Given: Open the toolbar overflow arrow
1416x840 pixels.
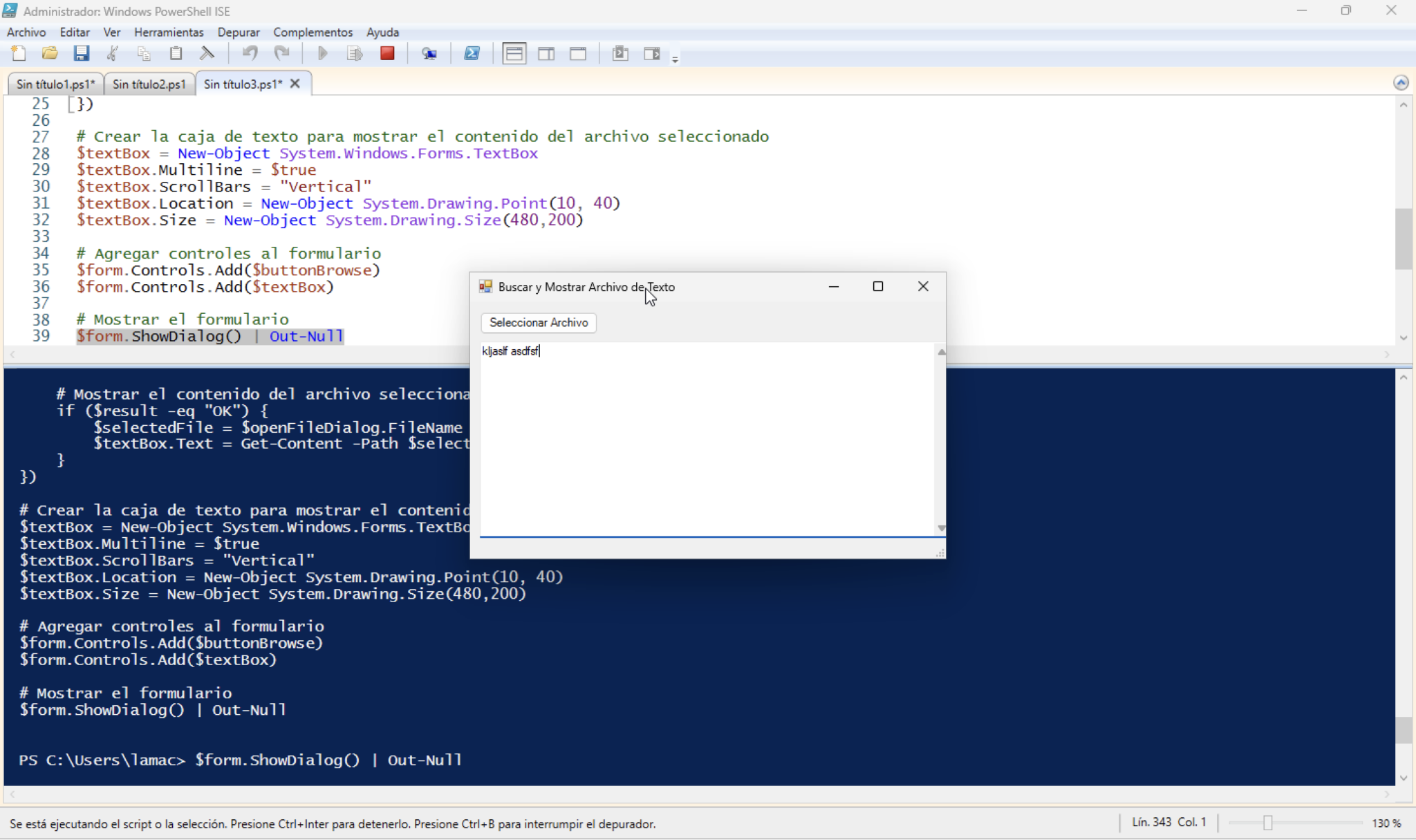Looking at the screenshot, I should click(674, 59).
